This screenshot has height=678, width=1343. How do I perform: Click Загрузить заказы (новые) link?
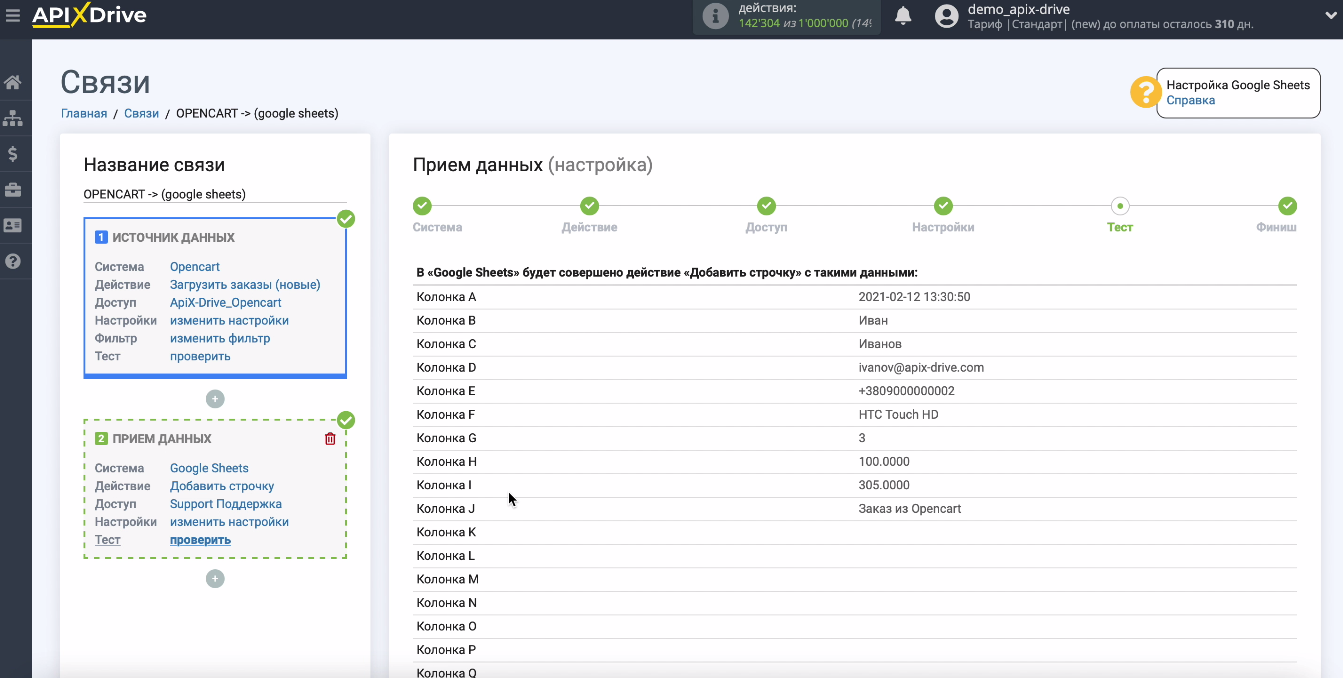coord(245,285)
